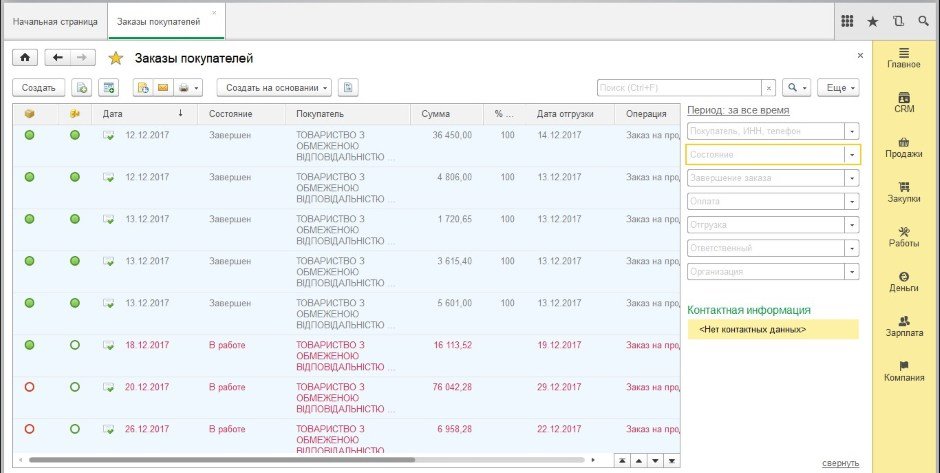Add Заказы покупателей to favorites star

click(116, 59)
